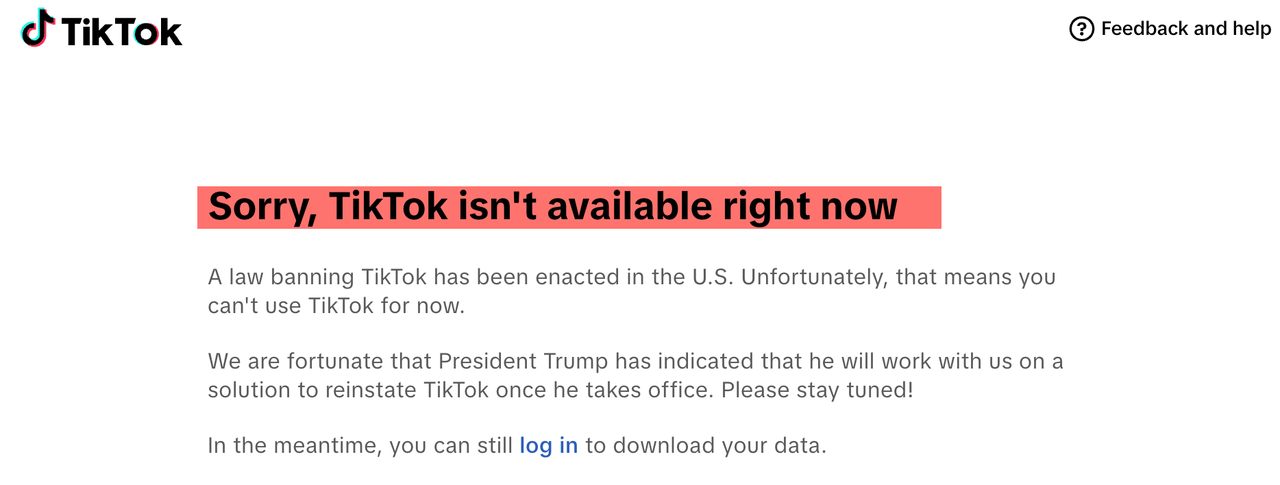Click 'can't use TikTok for now' line
Screen dimensions: 1280x485
[x=336, y=306]
